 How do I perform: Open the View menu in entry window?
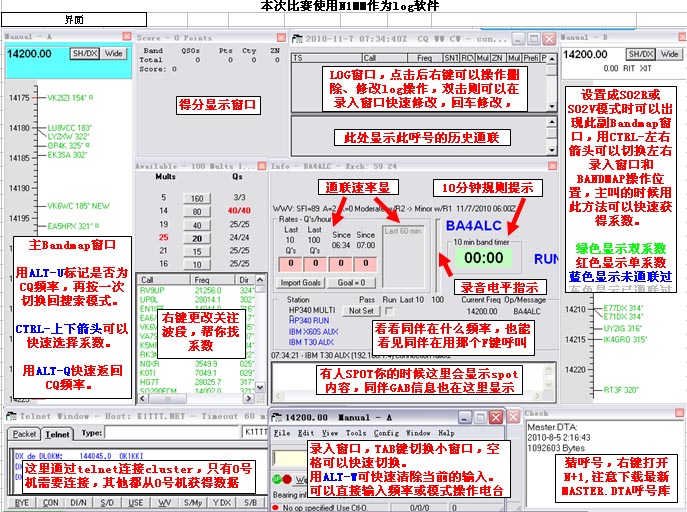330,433
